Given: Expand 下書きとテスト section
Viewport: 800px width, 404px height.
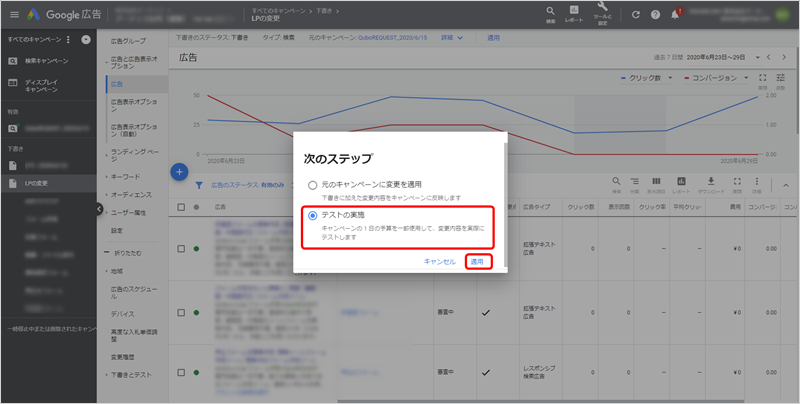Looking at the screenshot, I should click(x=129, y=375).
